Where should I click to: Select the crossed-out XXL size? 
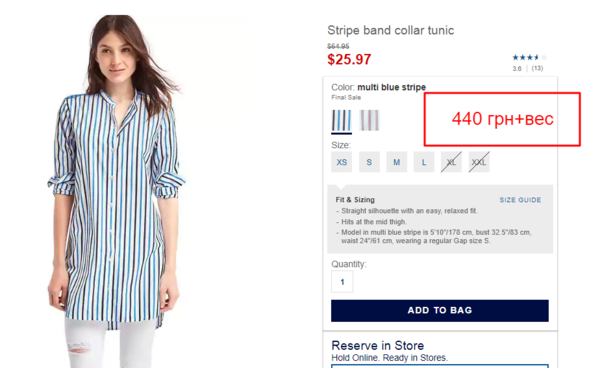tap(479, 162)
